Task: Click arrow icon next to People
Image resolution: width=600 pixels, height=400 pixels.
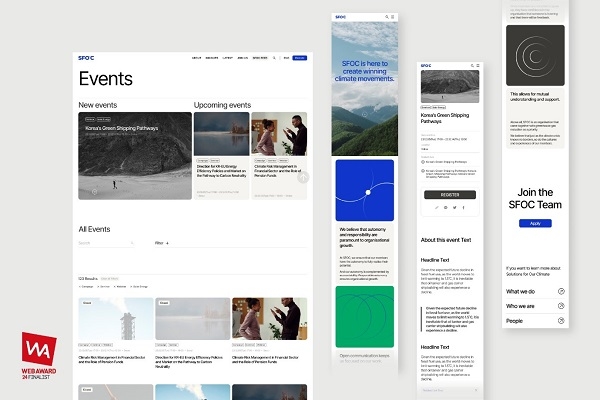Action: (x=561, y=321)
